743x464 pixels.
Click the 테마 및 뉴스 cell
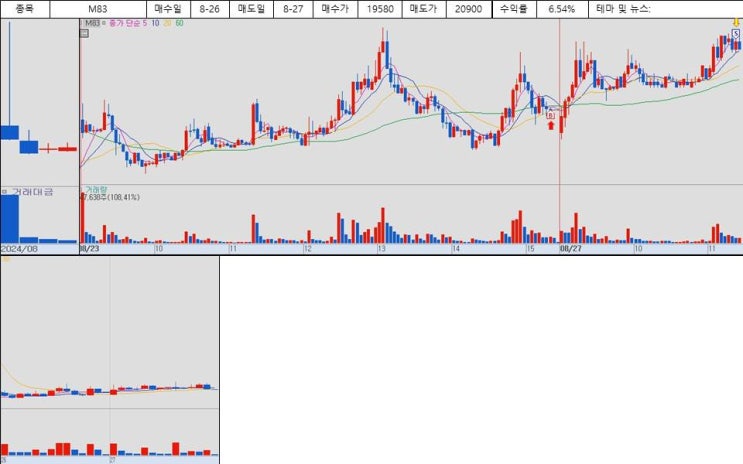tap(666, 9)
